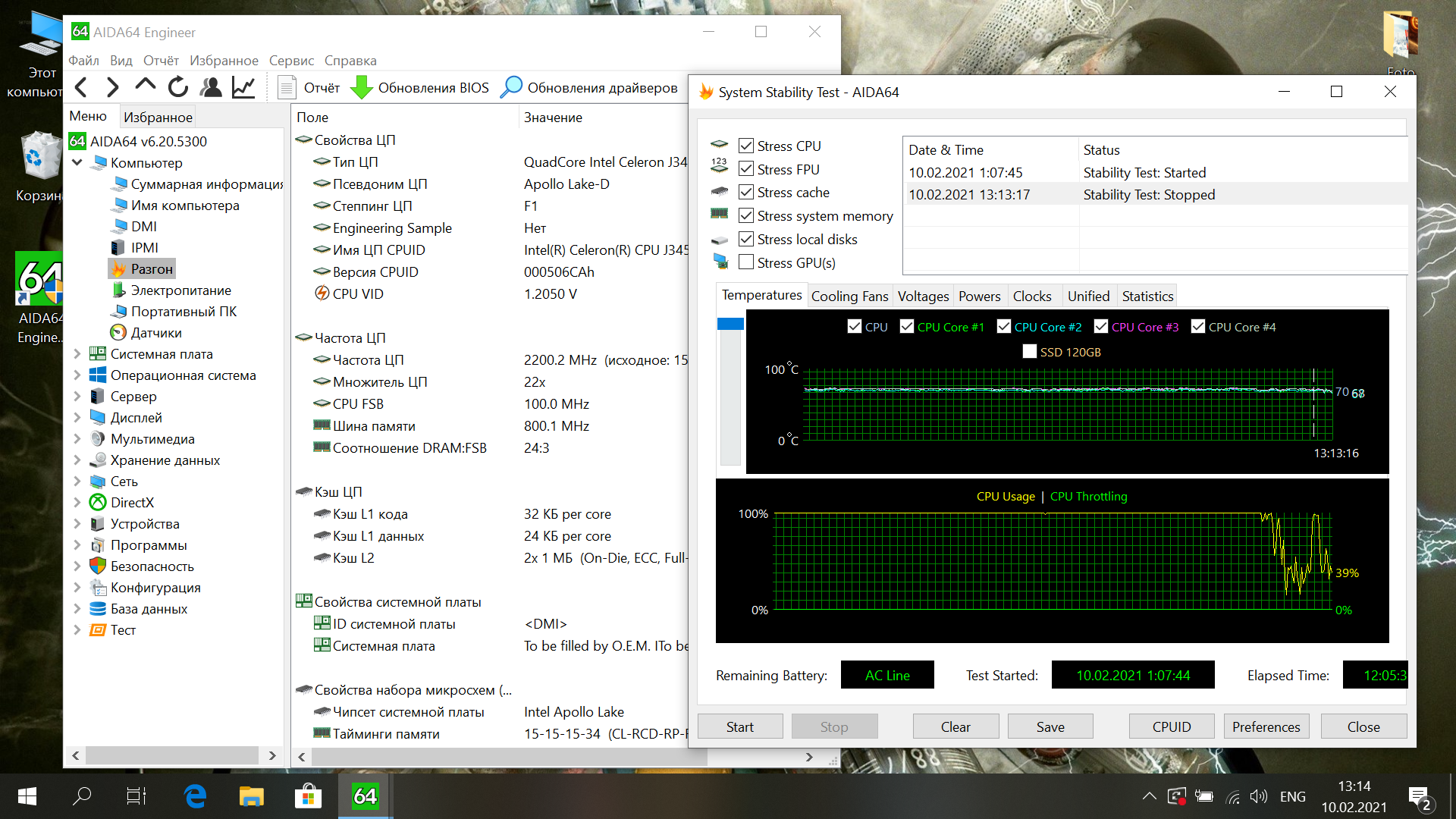1456x819 pixels.
Task: Click the Up arrow toolbar icon
Action: (145, 86)
